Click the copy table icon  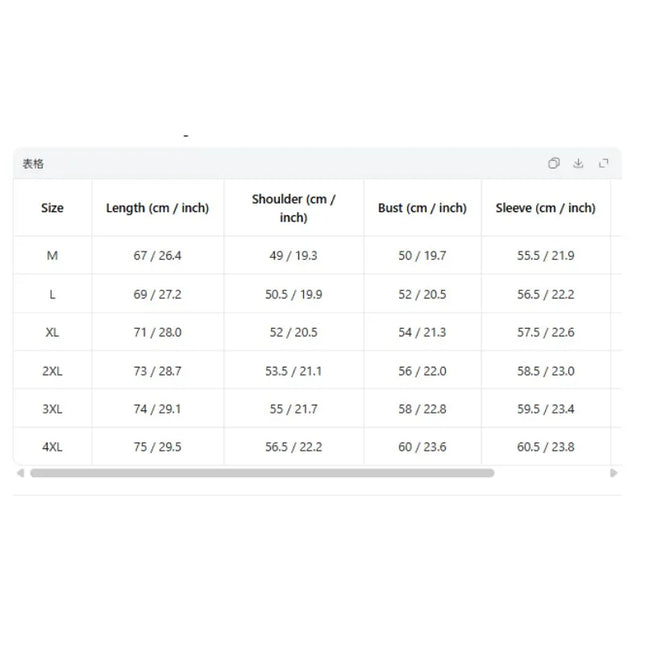(x=554, y=163)
